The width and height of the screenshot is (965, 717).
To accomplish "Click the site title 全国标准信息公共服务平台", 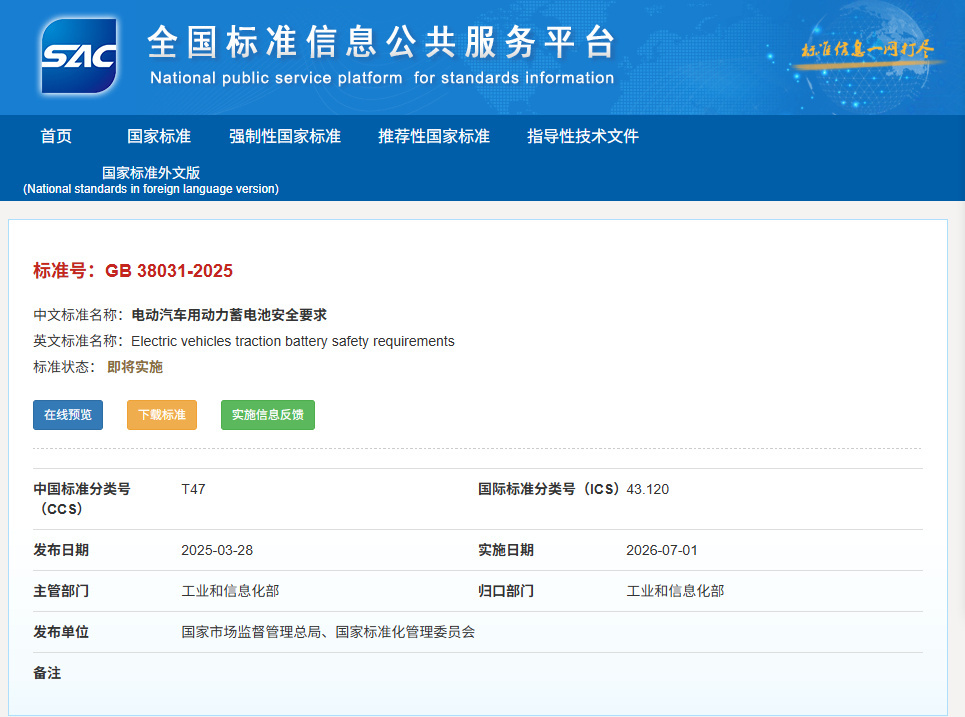I will point(382,42).
